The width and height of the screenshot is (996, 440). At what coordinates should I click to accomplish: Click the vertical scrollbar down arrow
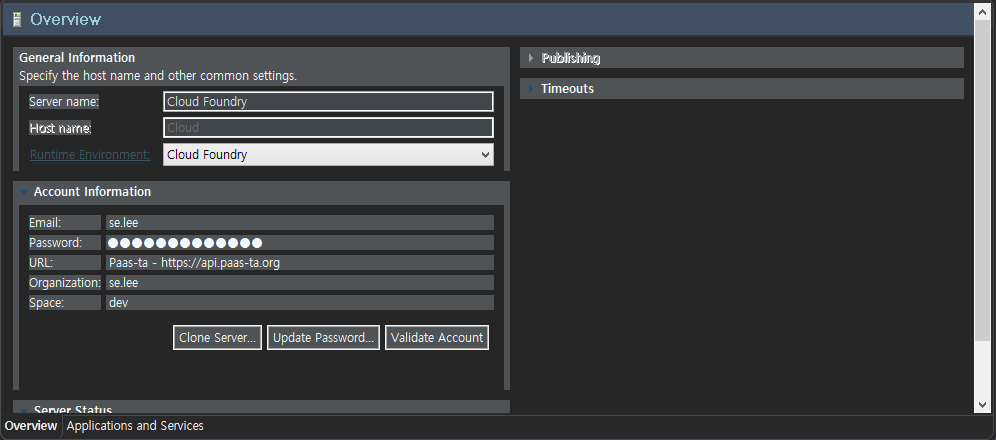(x=982, y=404)
